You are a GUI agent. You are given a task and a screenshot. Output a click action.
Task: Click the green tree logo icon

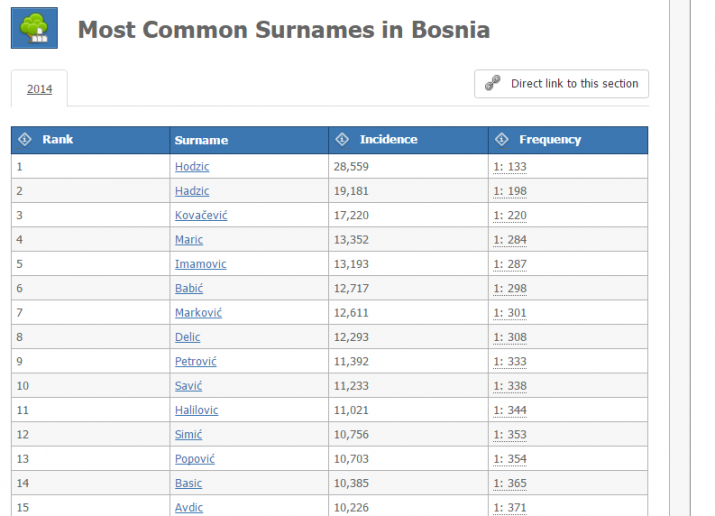pos(34,29)
